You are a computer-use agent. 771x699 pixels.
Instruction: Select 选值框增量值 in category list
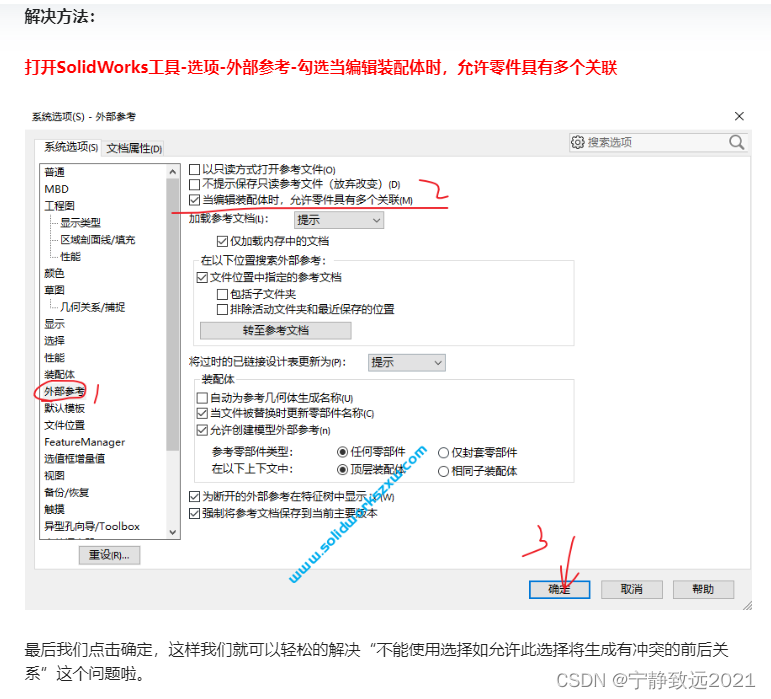(x=74, y=459)
